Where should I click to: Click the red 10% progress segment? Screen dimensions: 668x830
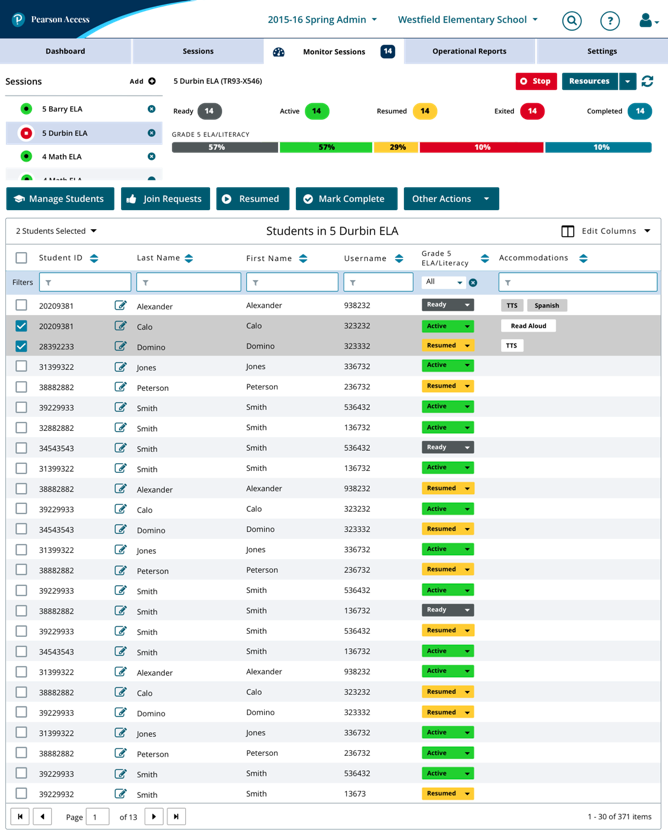(482, 147)
